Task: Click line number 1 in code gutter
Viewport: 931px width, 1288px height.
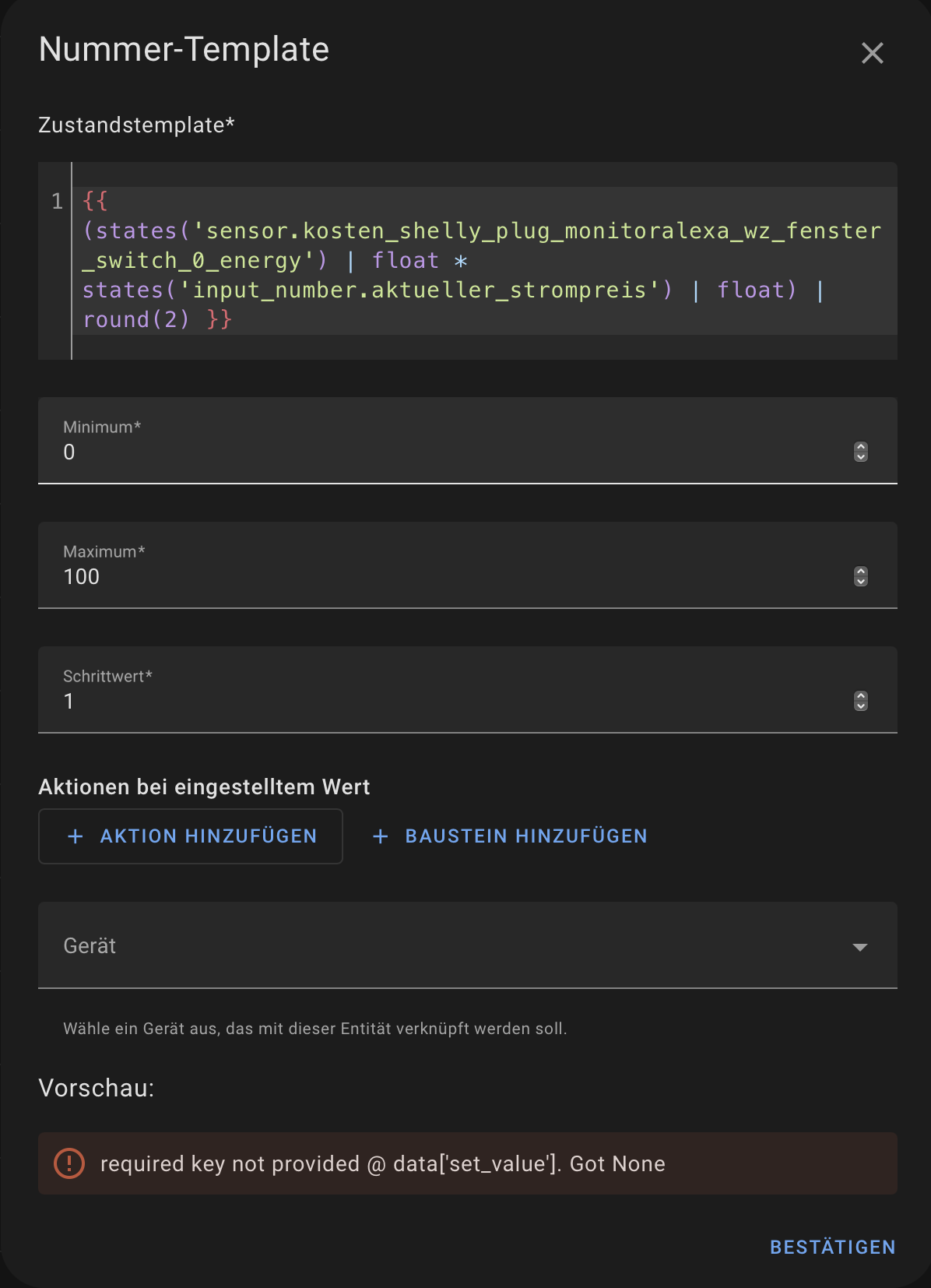Action: [x=57, y=202]
